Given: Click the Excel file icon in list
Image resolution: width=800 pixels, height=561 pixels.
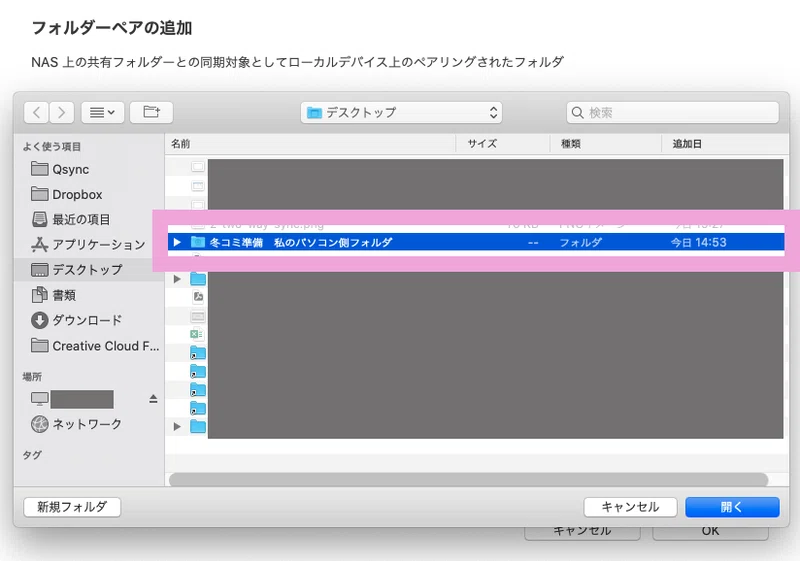Looking at the screenshot, I should pyautogui.click(x=197, y=335).
